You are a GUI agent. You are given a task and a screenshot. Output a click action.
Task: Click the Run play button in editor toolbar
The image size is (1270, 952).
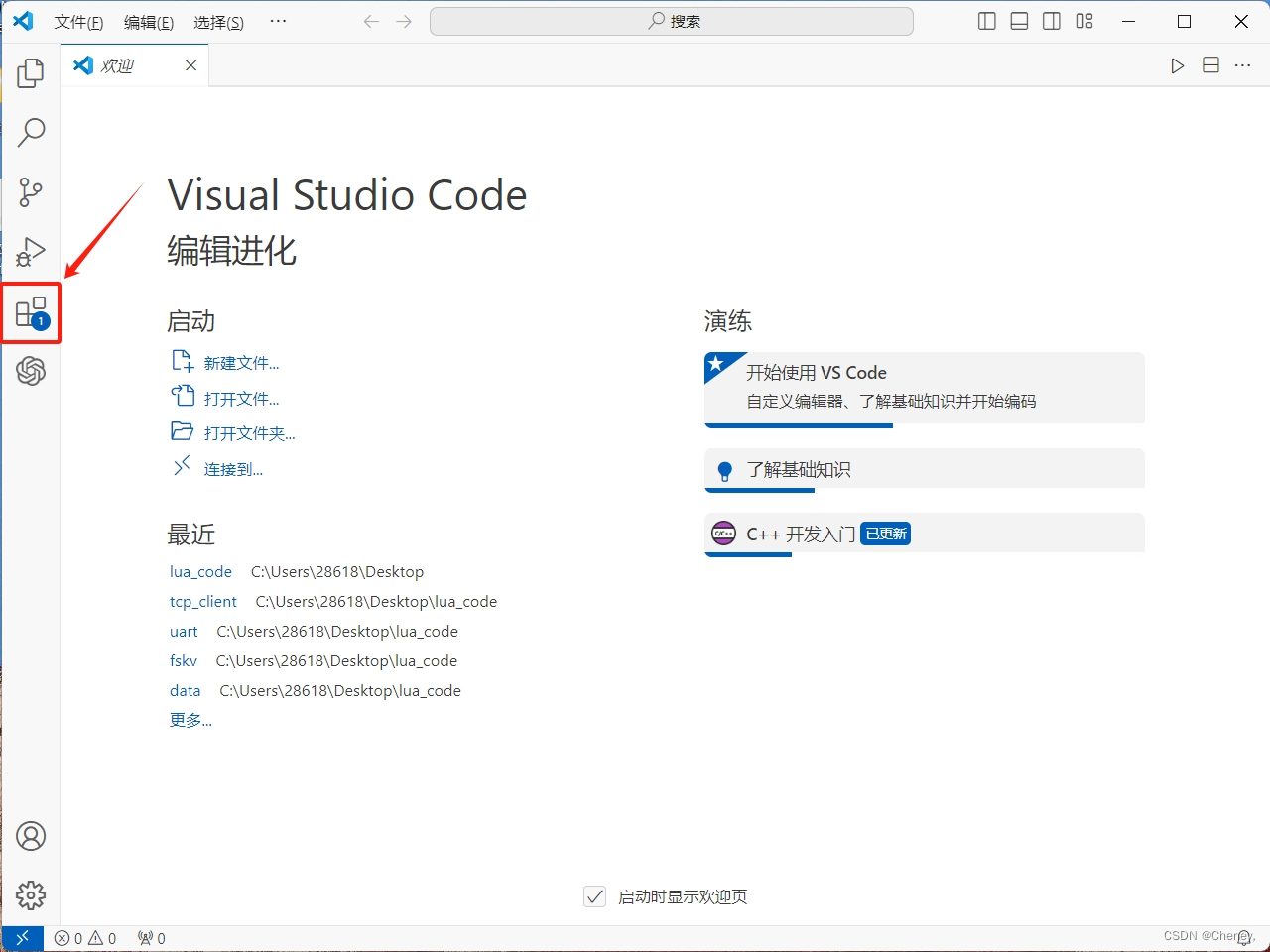tap(1178, 65)
